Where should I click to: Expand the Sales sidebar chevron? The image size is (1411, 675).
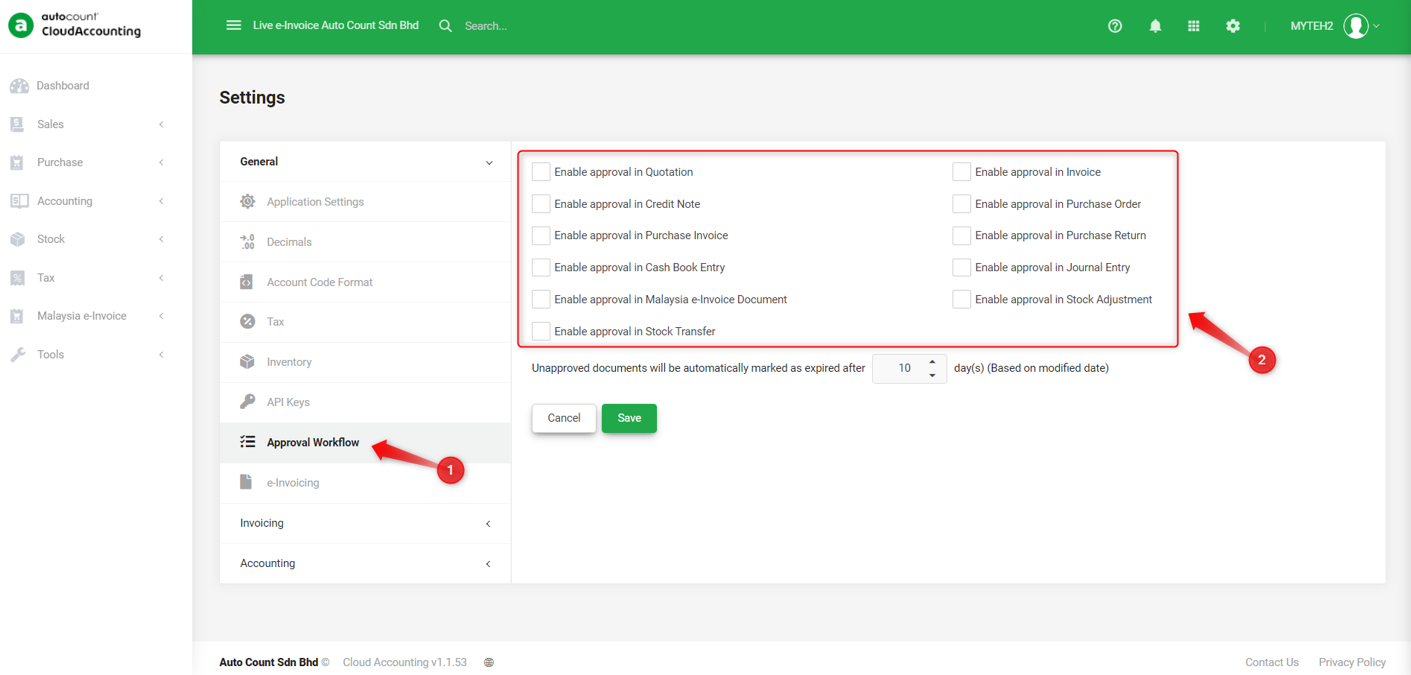161,125
